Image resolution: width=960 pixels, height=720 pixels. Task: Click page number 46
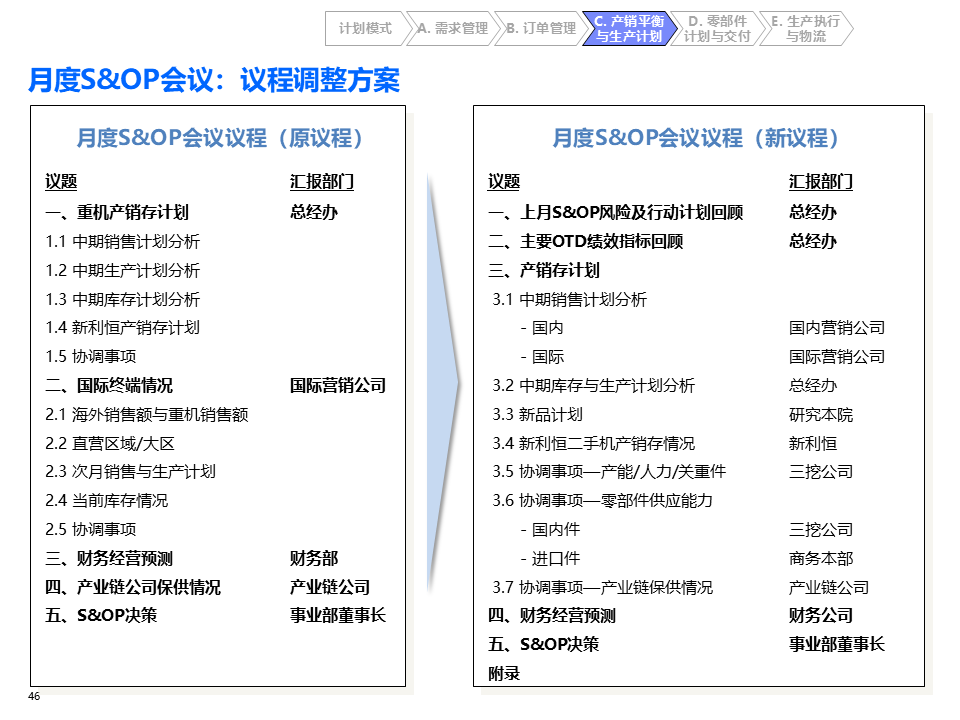(x=34, y=696)
